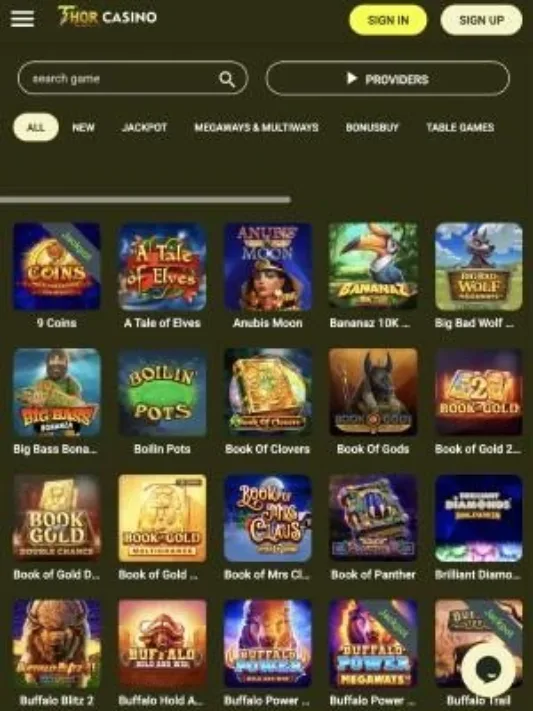Launch the Boilin Pots game icon
The width and height of the screenshot is (533, 711).
click(162, 392)
